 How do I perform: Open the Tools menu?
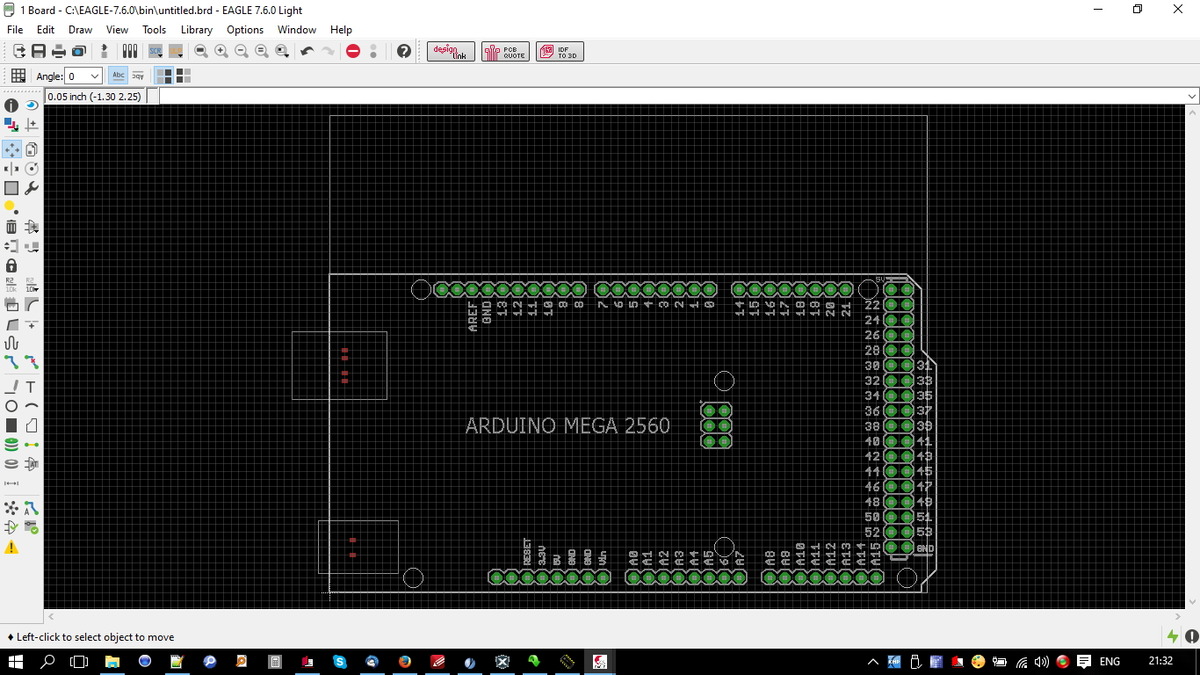154,29
